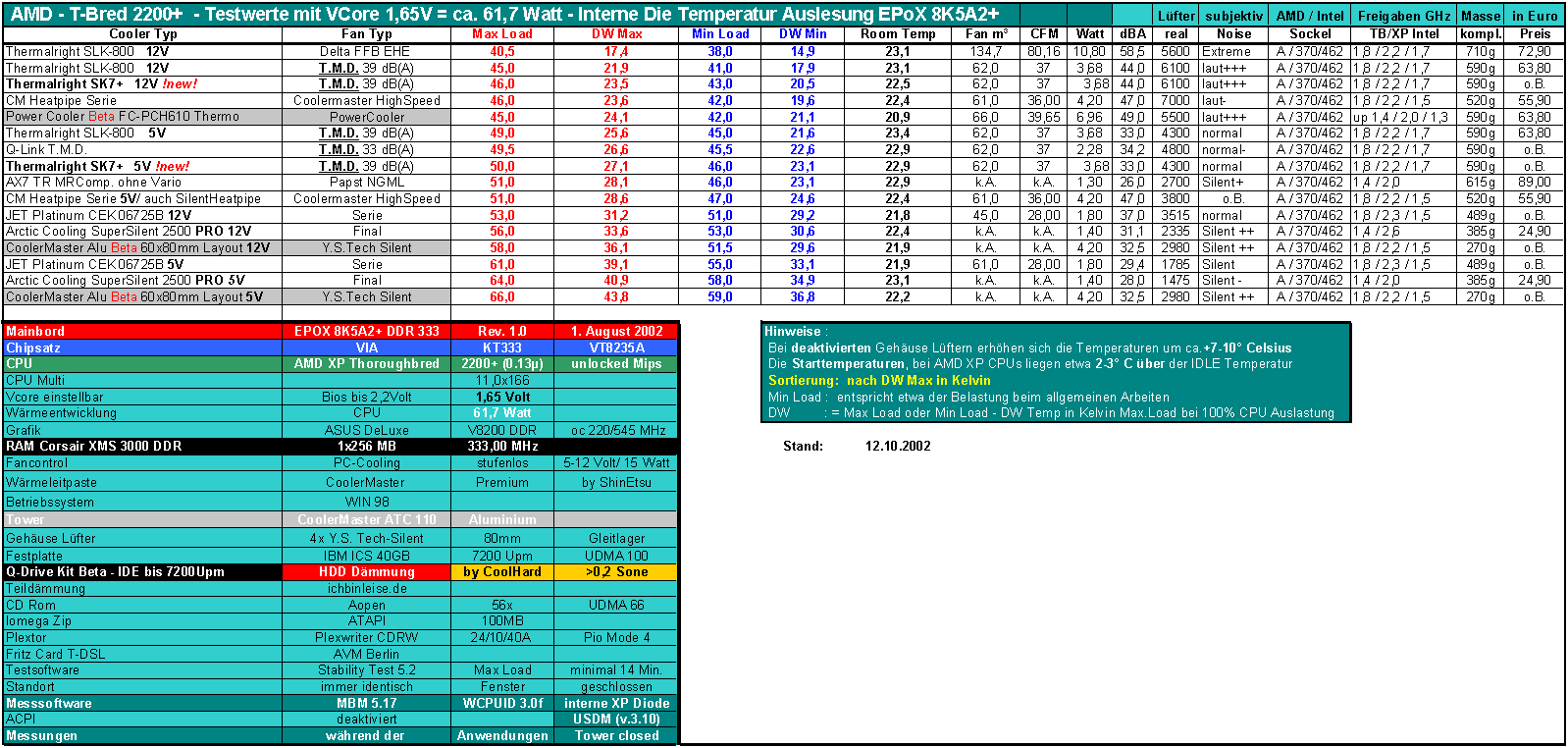The image size is (1568, 748).
Task: Select the "Plexwriter CDRW" cell
Action: pyautogui.click(x=367, y=638)
